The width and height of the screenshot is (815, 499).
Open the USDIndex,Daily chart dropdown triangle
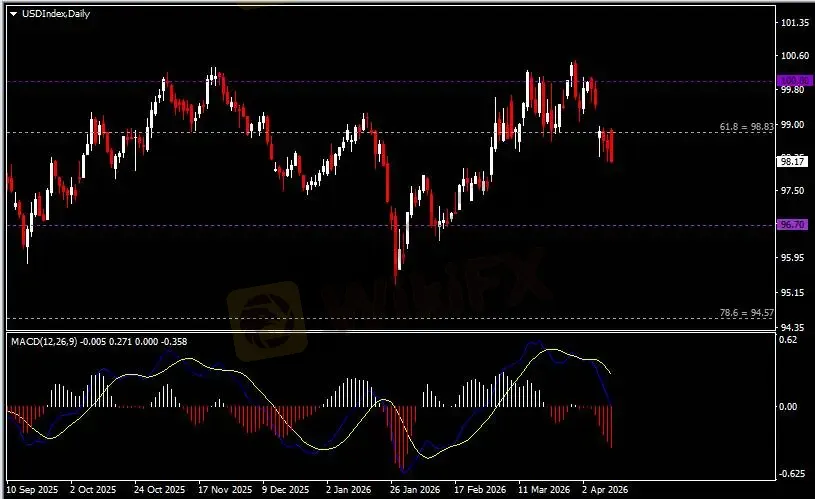click(13, 13)
